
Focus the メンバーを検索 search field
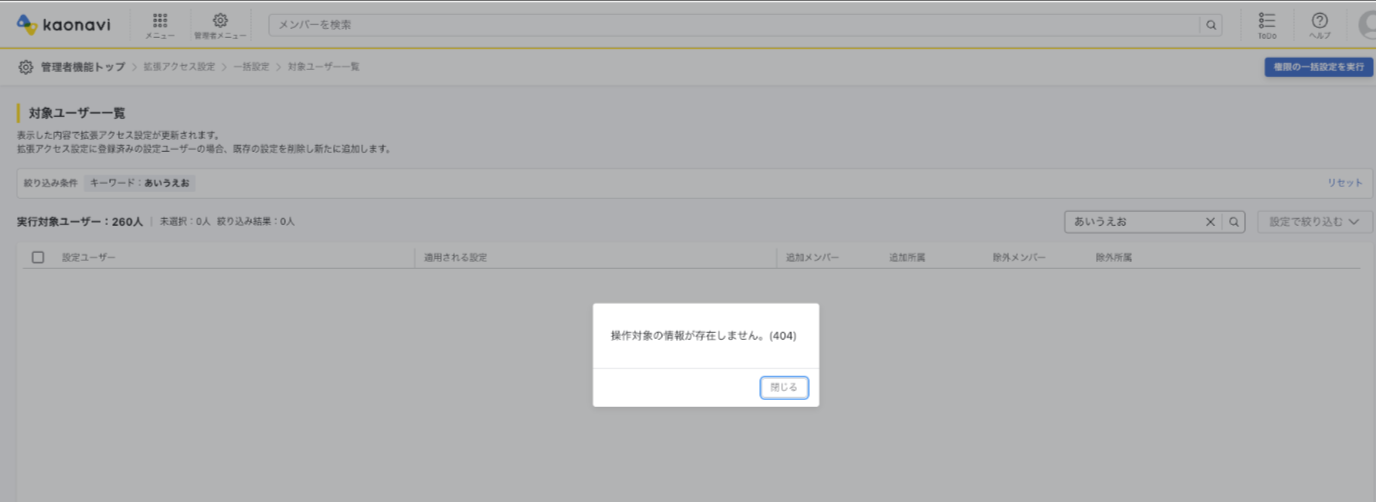(735, 25)
